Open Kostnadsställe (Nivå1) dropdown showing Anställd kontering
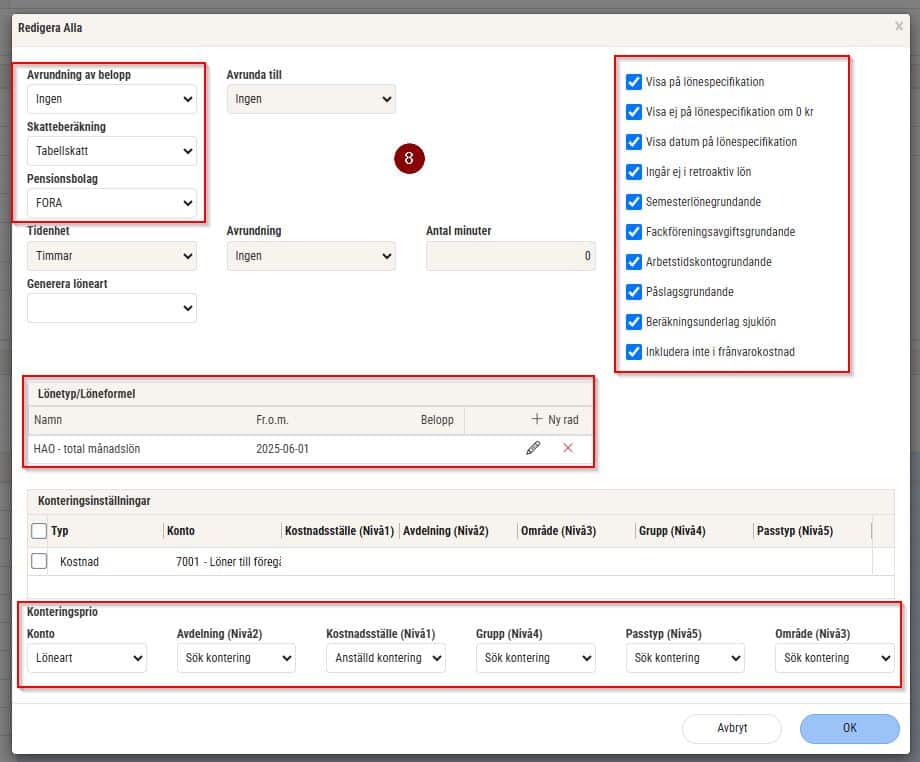 point(385,658)
